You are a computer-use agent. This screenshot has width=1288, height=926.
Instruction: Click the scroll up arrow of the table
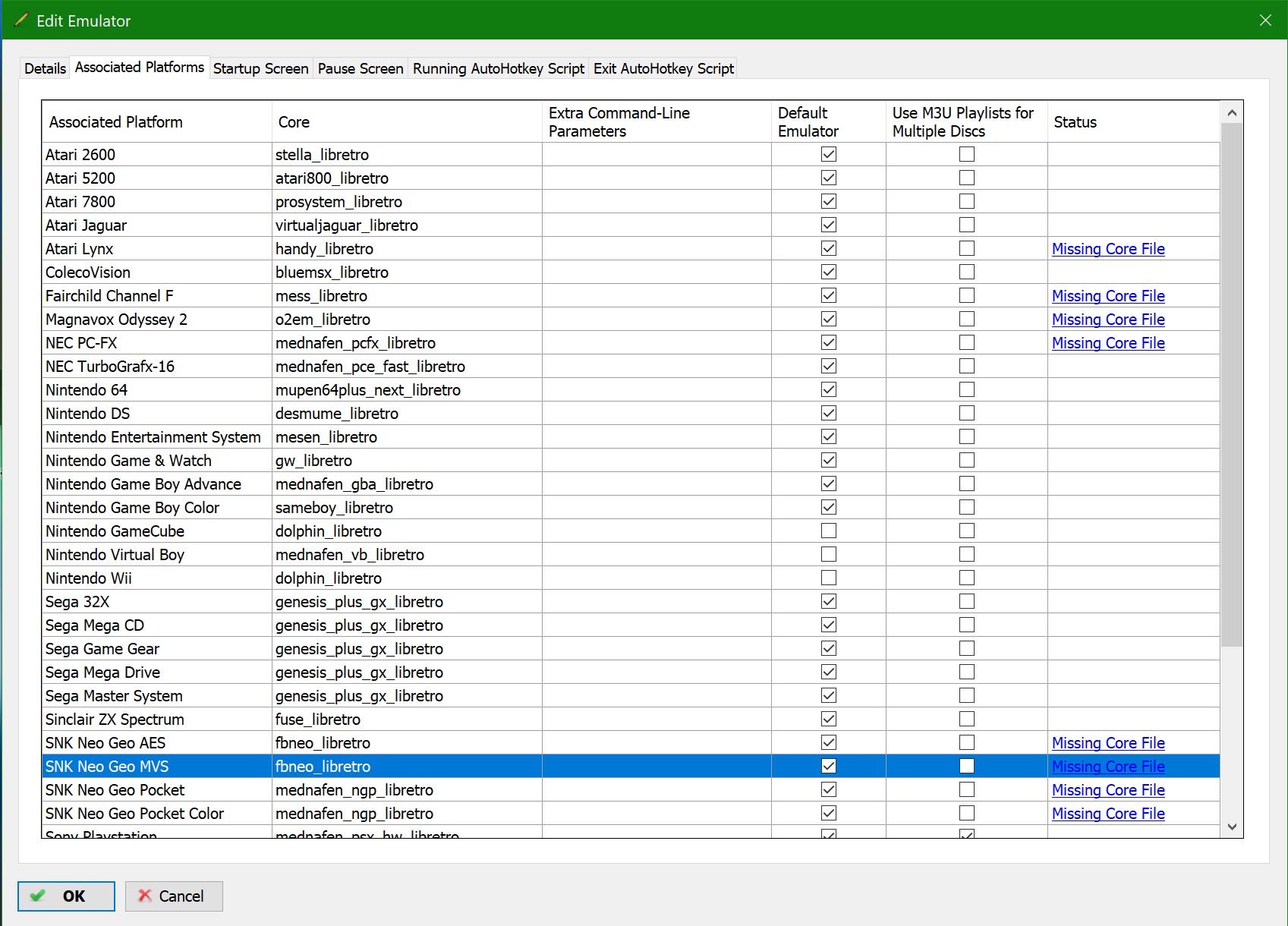(x=1232, y=113)
